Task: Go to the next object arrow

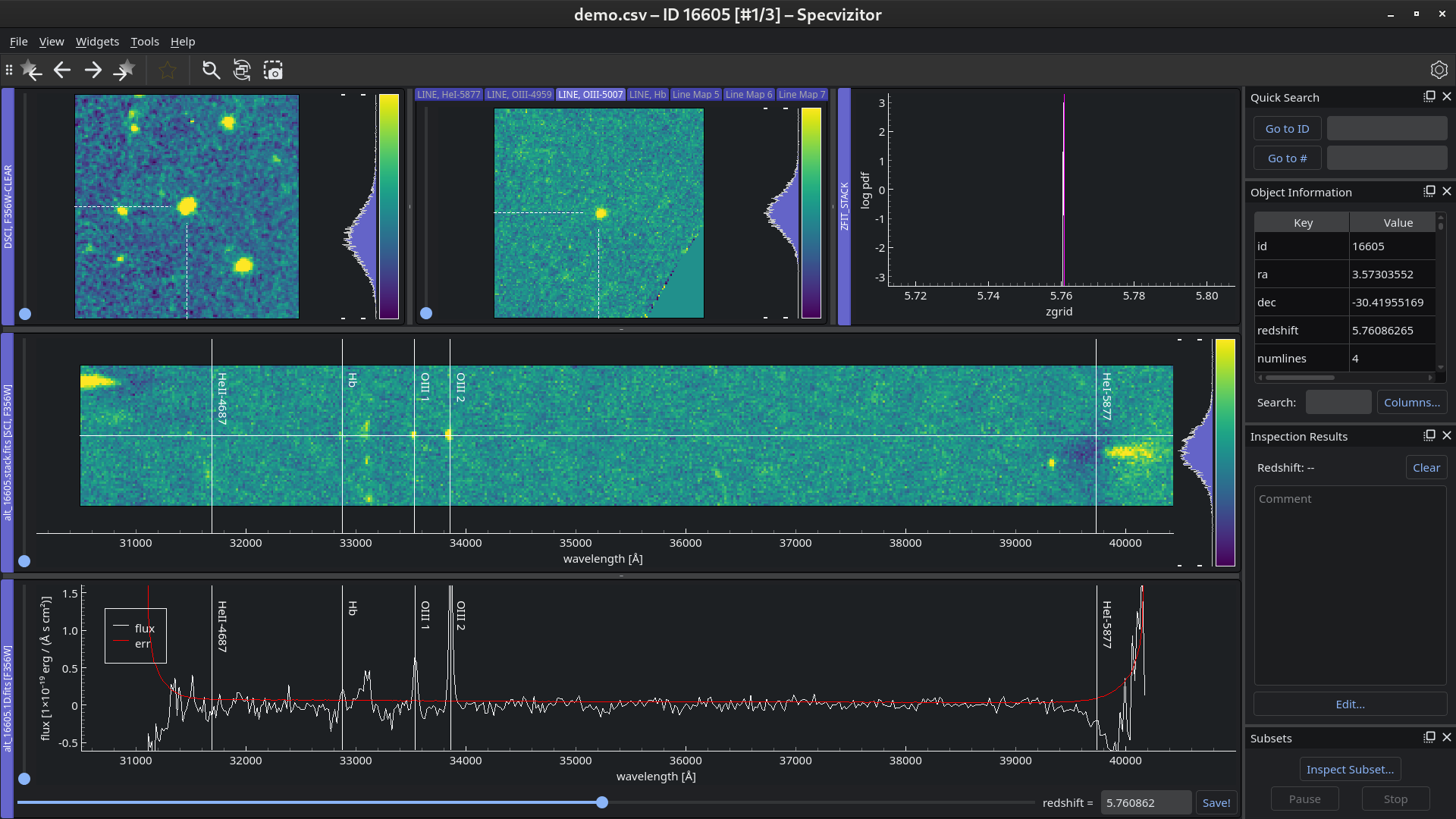Action: (x=93, y=71)
